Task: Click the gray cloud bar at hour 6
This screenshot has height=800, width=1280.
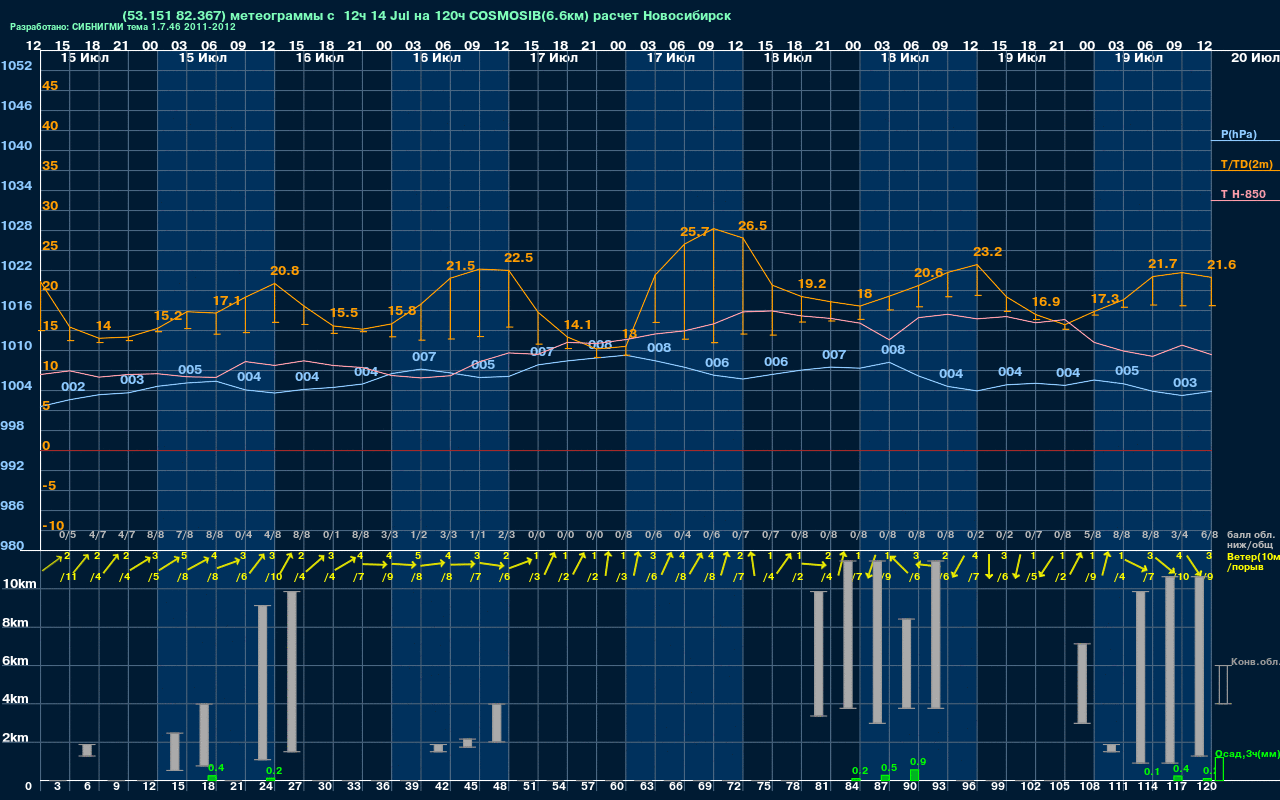Action: [x=88, y=750]
